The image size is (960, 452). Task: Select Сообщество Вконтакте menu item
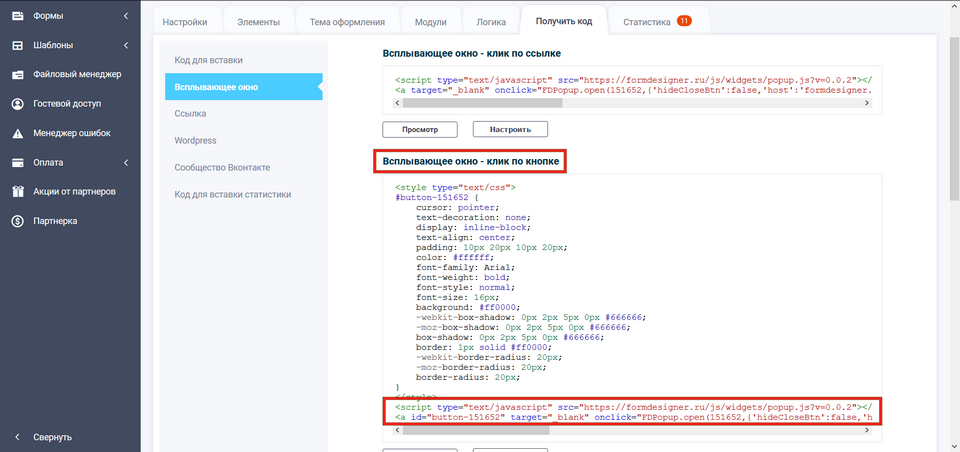222,167
